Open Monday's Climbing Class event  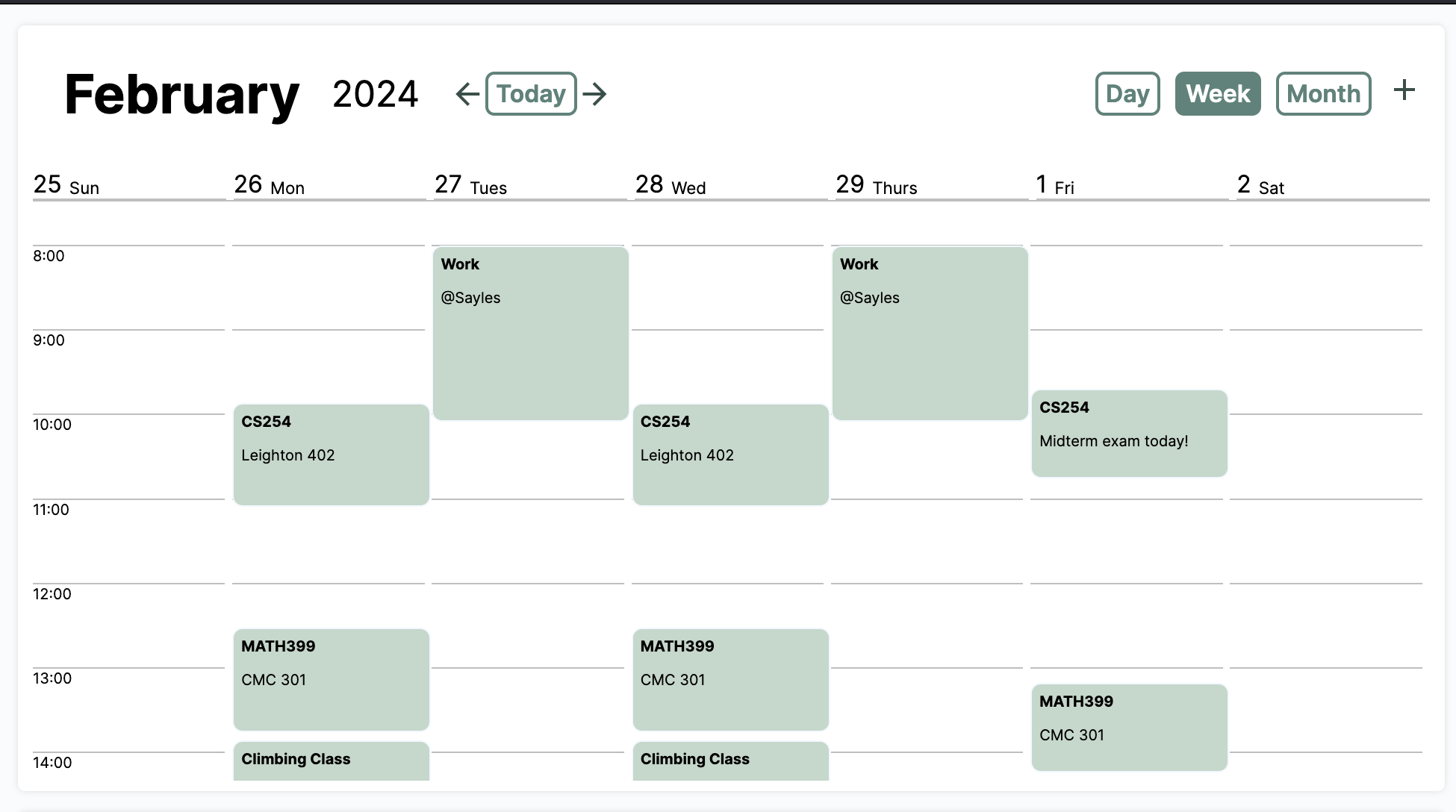pos(331,761)
